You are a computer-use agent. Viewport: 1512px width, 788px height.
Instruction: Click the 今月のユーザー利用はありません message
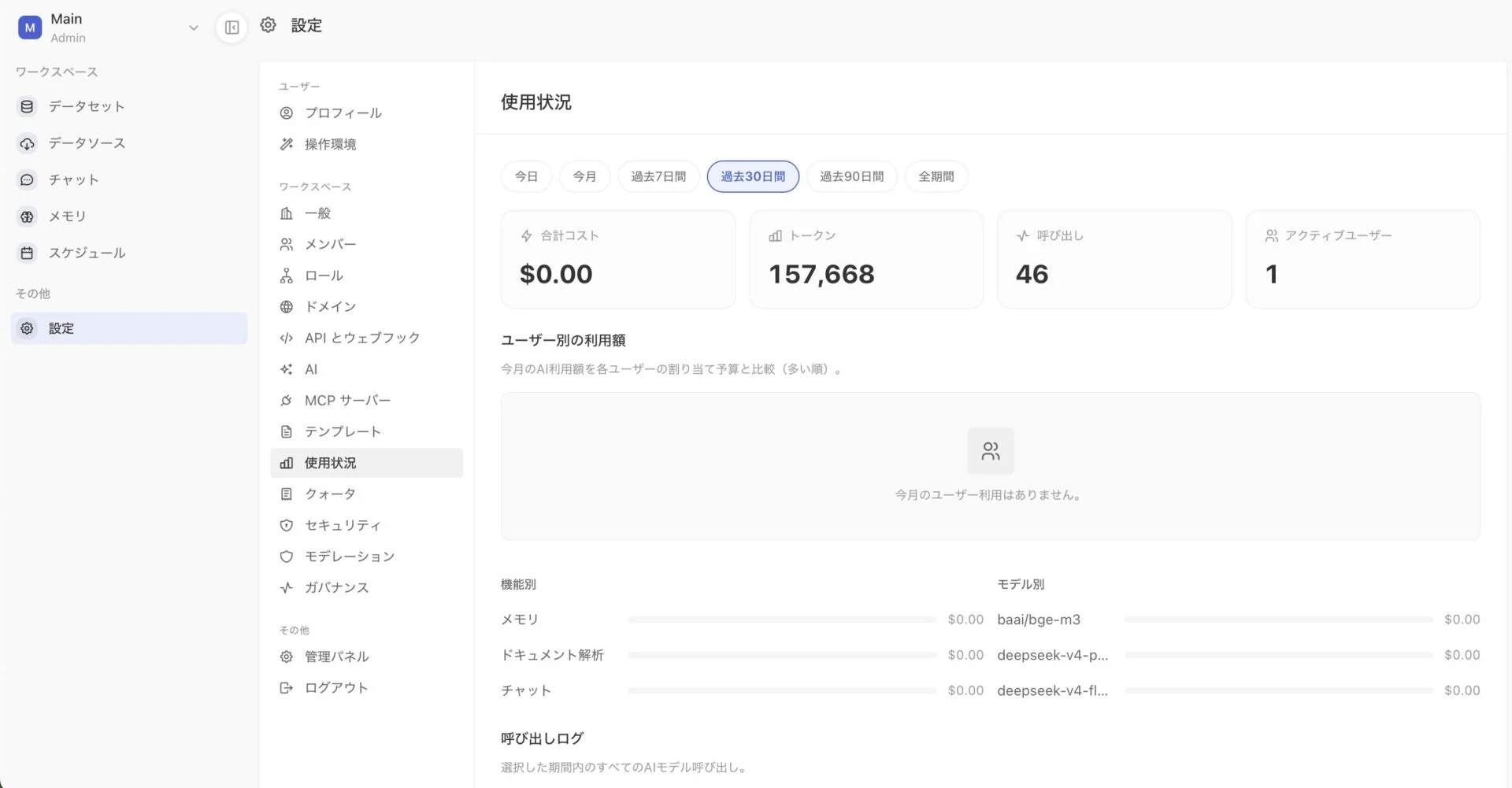(x=989, y=495)
